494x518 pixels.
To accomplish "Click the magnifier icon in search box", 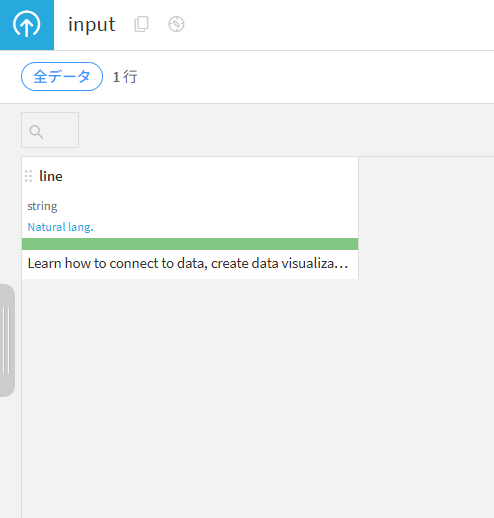I will point(36,132).
